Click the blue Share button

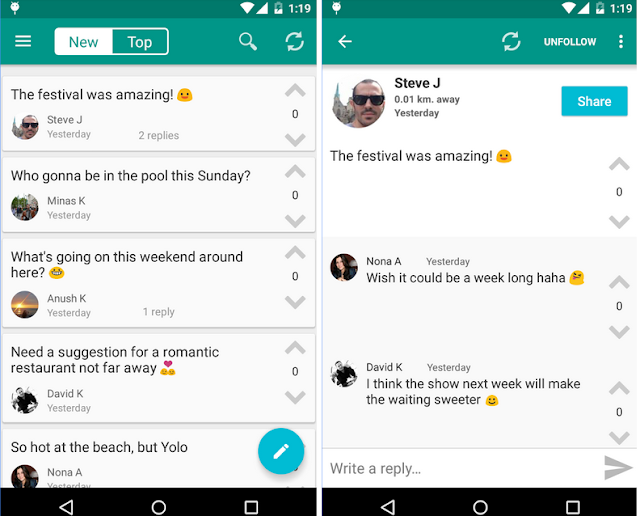coord(594,101)
